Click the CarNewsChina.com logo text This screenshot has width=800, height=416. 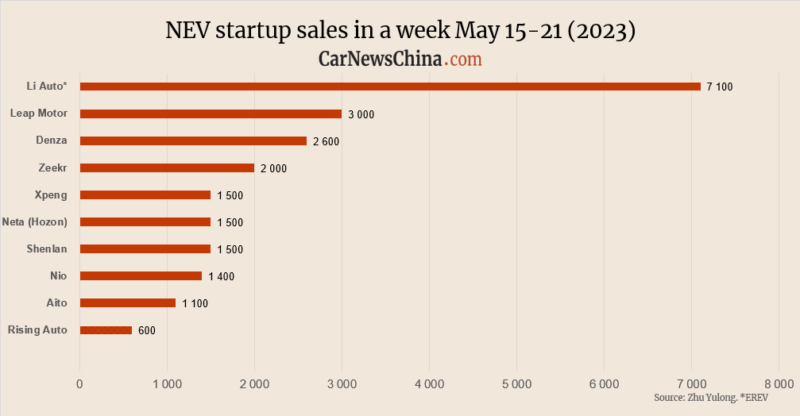tap(400, 59)
